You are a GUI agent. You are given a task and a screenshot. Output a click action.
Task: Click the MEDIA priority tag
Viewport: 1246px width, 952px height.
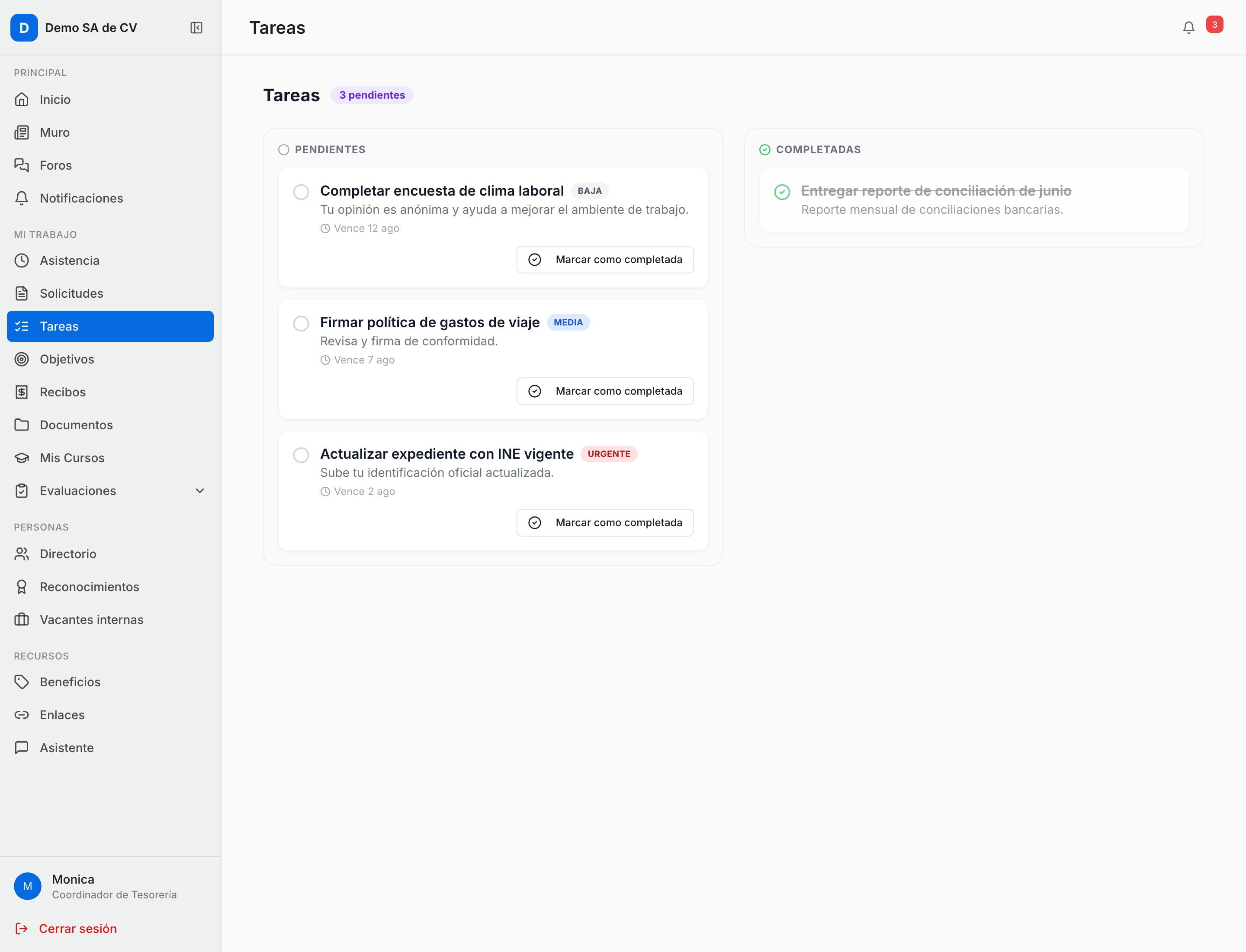coord(568,322)
